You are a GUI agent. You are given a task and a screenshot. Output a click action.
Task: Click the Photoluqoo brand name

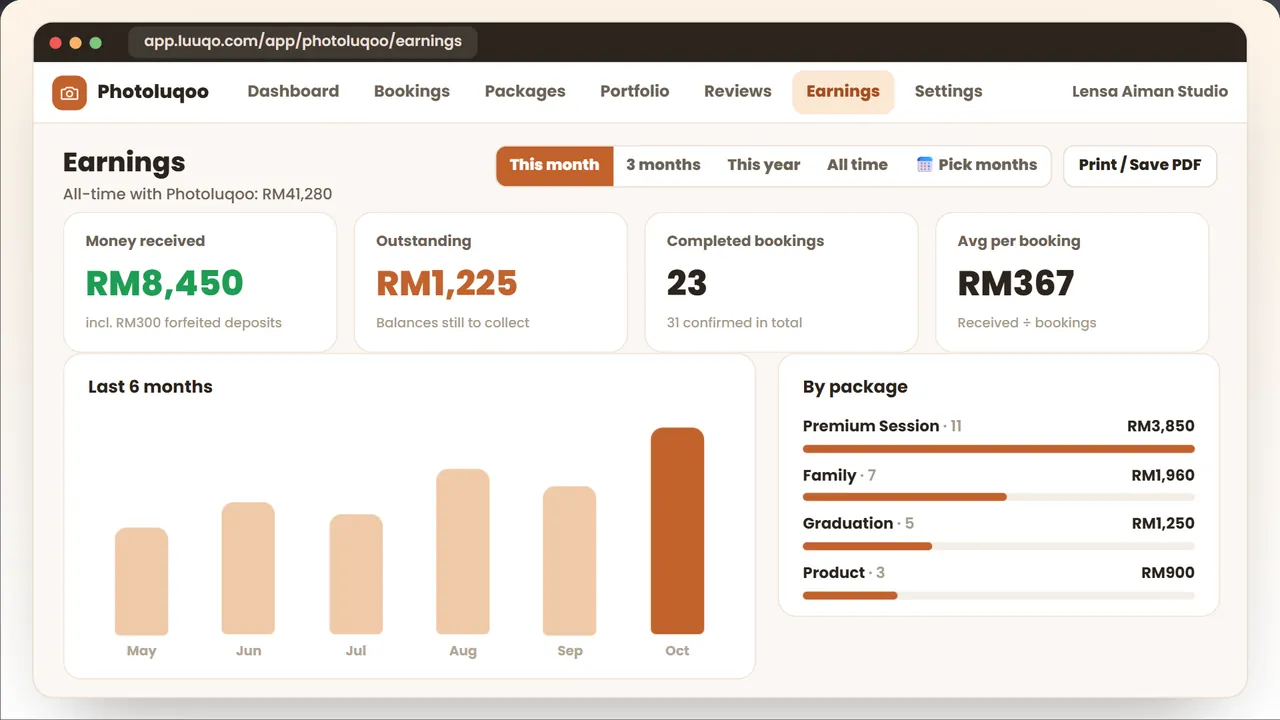pos(153,92)
